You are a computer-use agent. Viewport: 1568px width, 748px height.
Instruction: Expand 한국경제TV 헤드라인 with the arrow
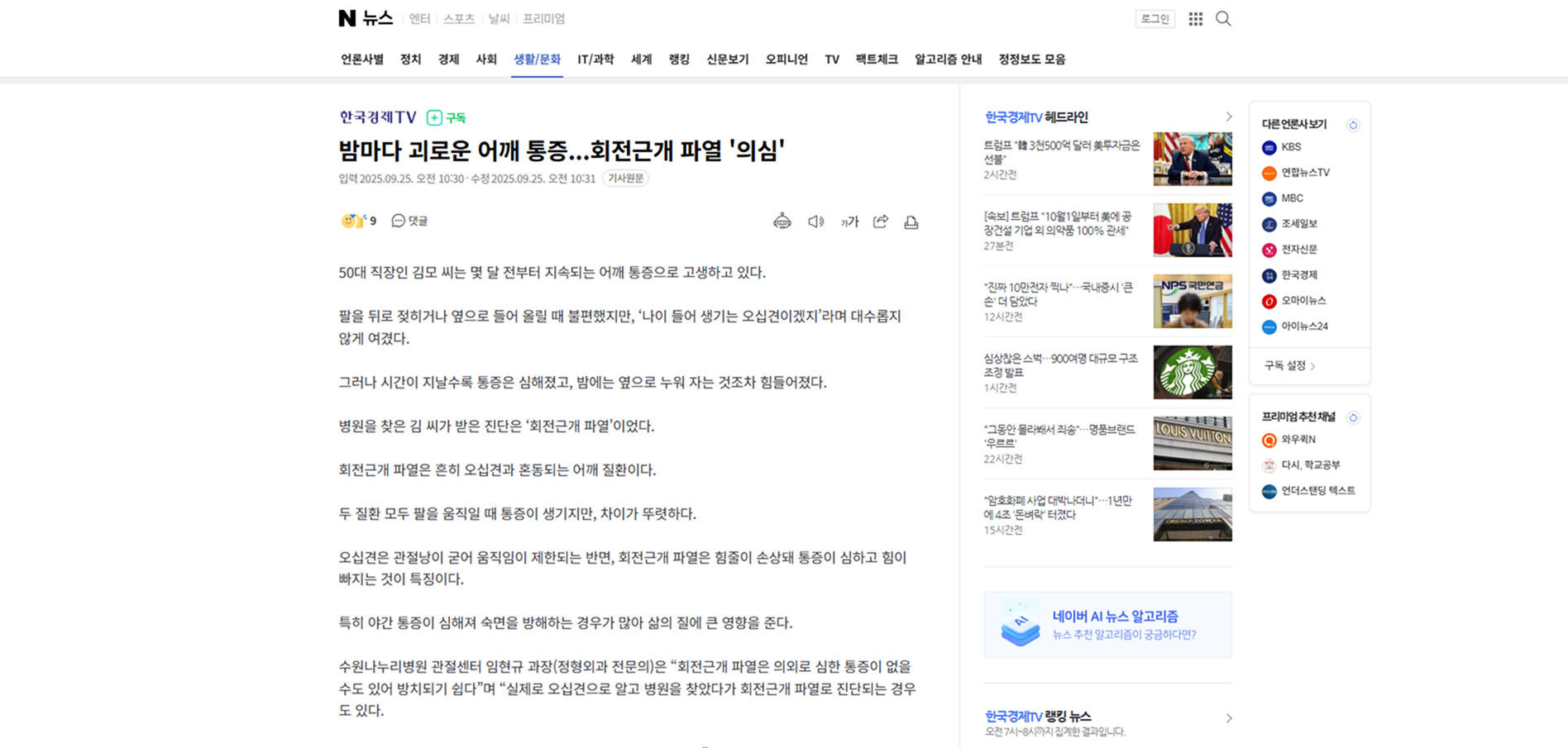coord(1228,117)
